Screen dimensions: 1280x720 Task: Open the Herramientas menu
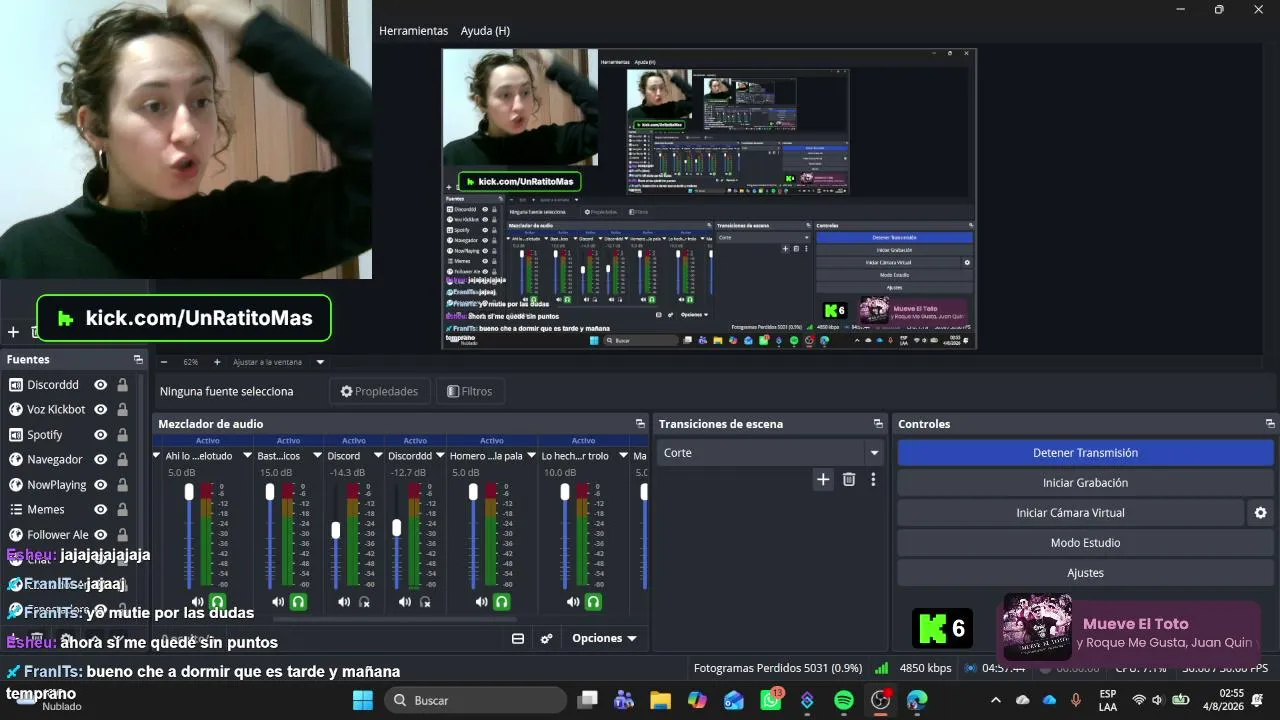(413, 31)
